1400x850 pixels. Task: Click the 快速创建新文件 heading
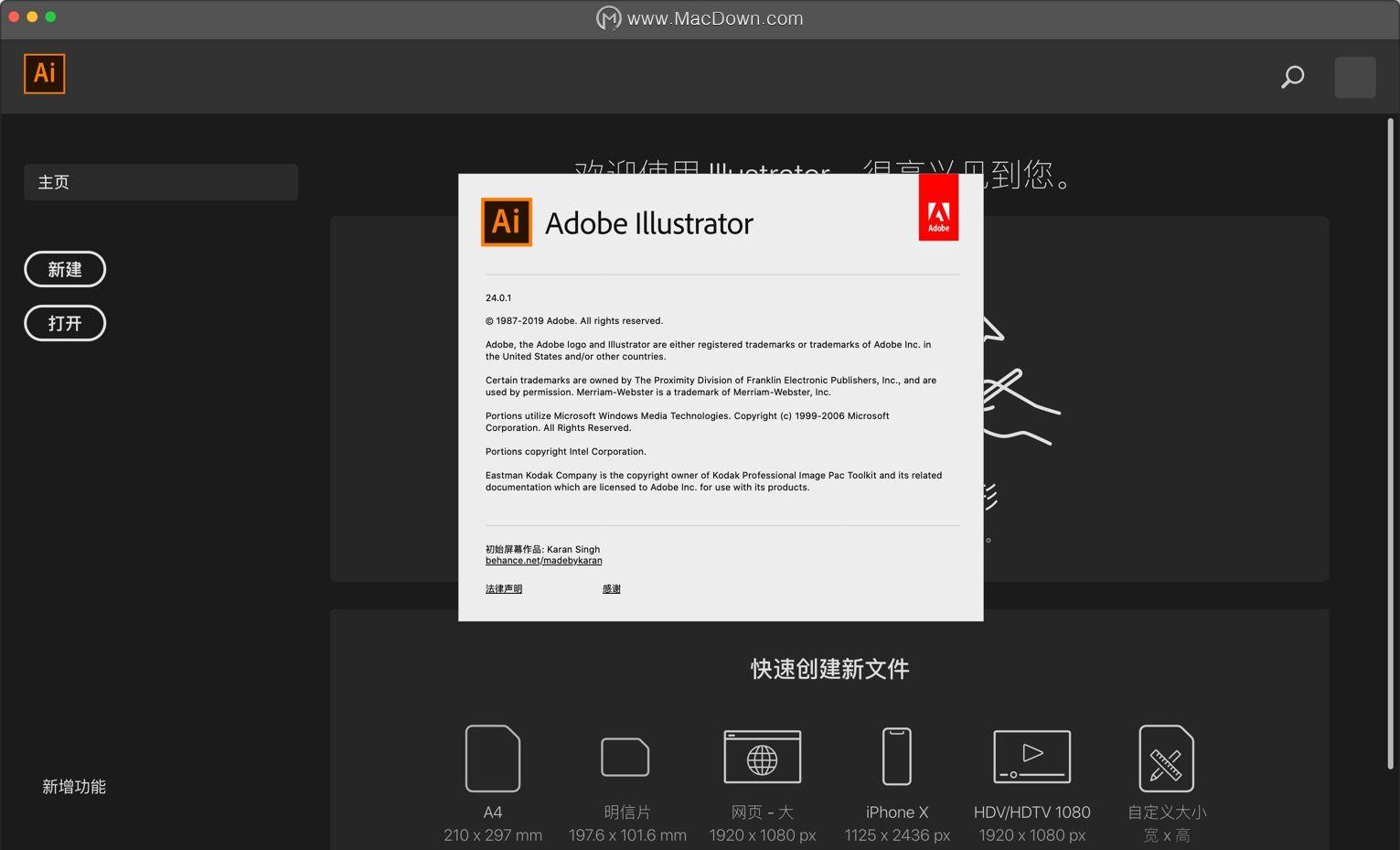click(830, 669)
